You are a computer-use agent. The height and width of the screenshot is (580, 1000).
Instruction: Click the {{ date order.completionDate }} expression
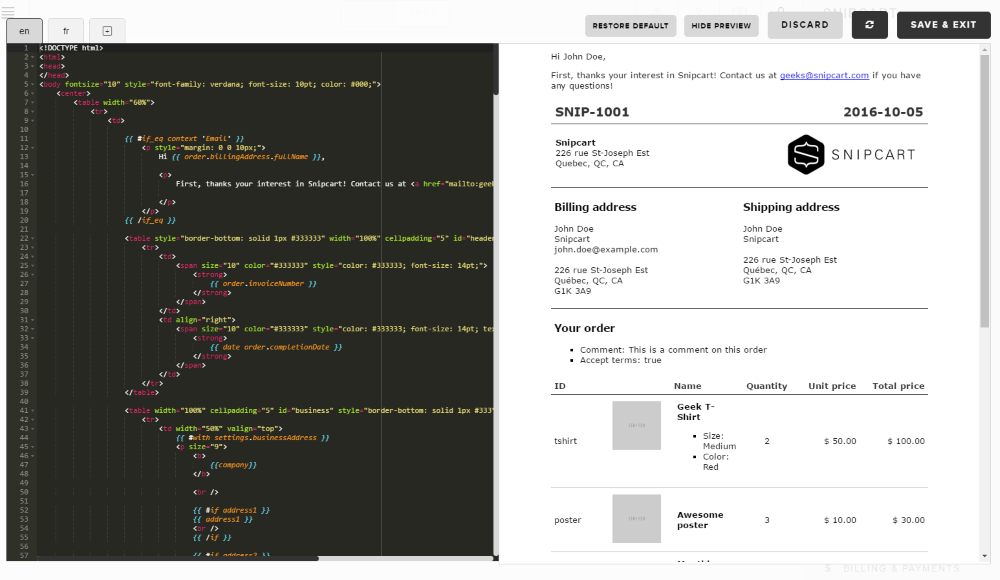point(276,347)
